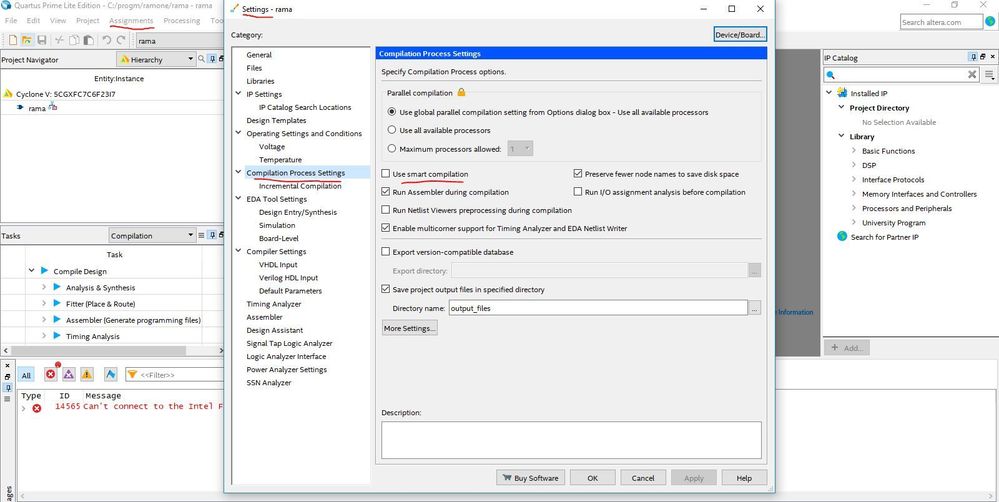
Task: Open the View menu
Action: 58,20
